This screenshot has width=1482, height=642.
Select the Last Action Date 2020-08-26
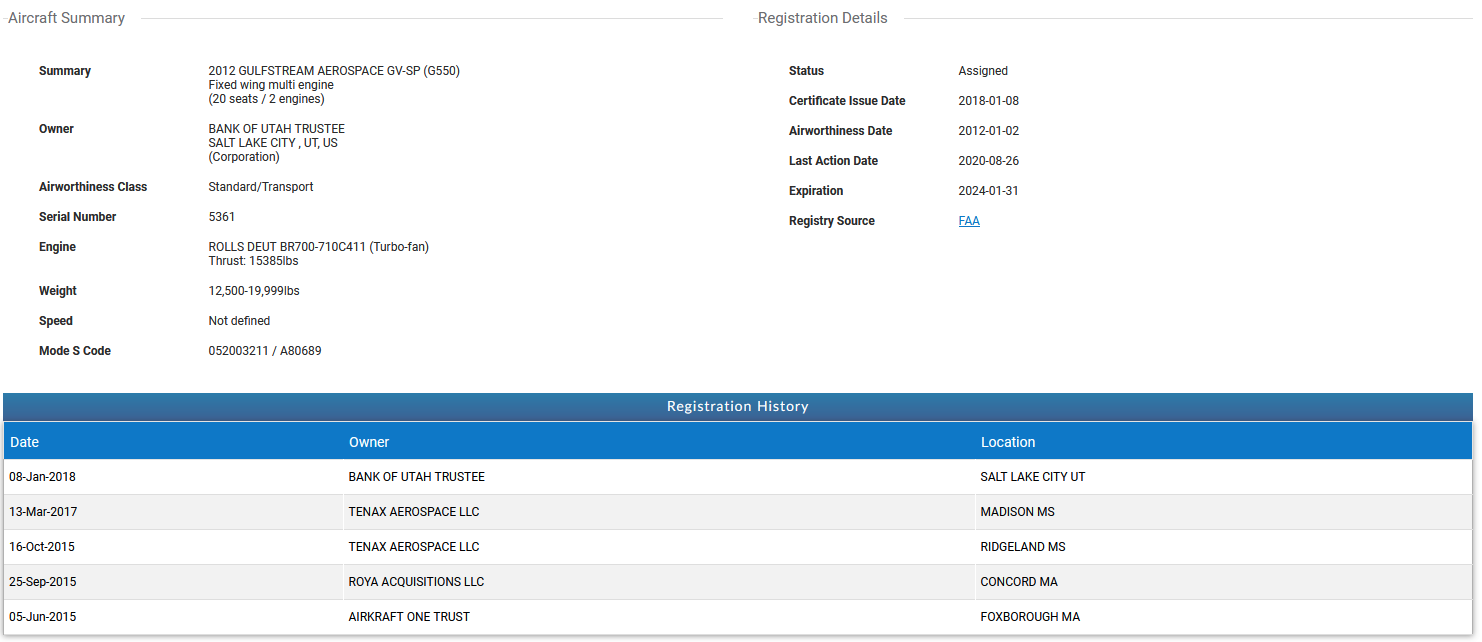(989, 161)
